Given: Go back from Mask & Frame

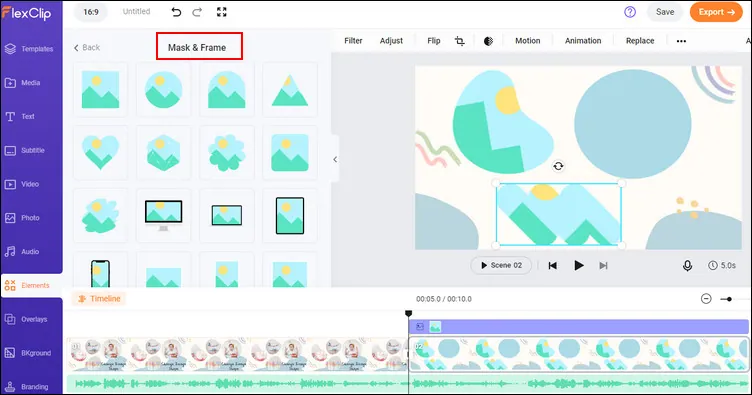Looking at the screenshot, I should (87, 47).
